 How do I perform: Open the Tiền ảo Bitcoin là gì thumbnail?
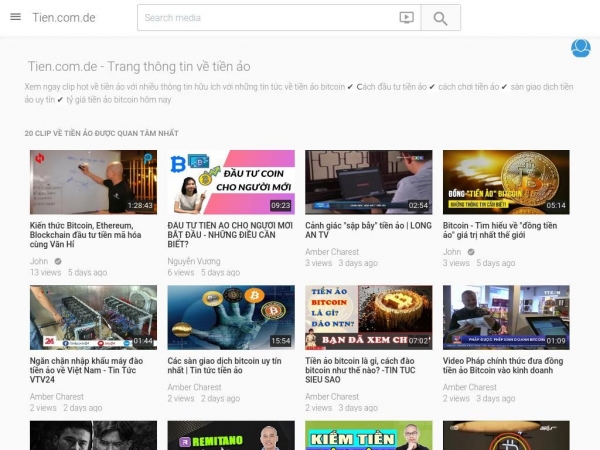[x=368, y=317]
